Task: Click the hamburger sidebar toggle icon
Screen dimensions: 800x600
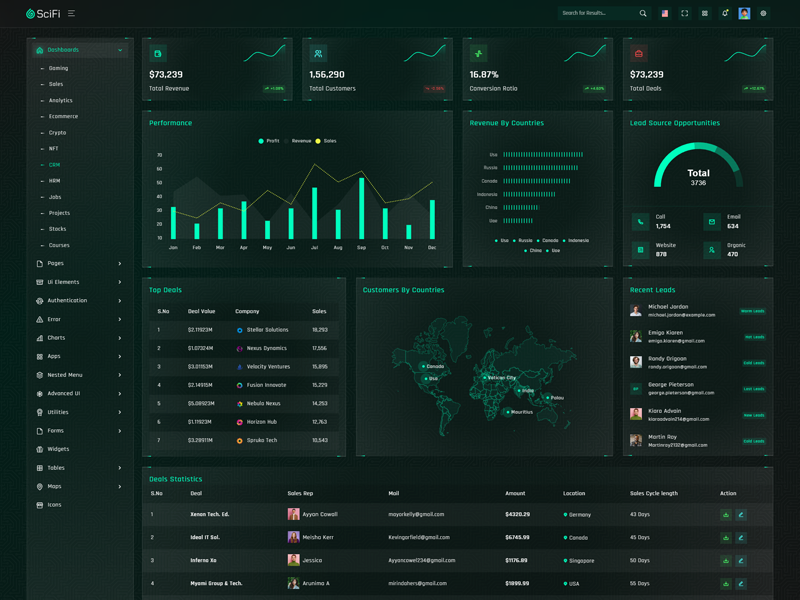Action: point(71,14)
